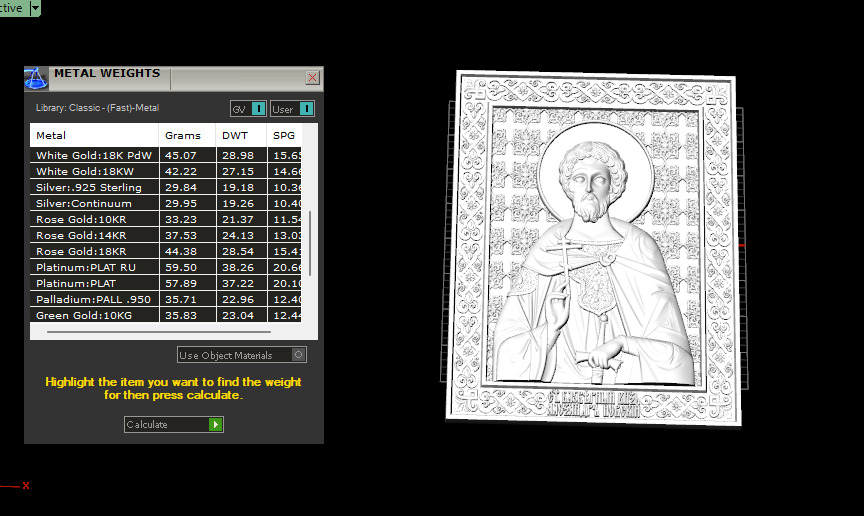
Task: Click the 29.95 grams value
Action: 180,203
